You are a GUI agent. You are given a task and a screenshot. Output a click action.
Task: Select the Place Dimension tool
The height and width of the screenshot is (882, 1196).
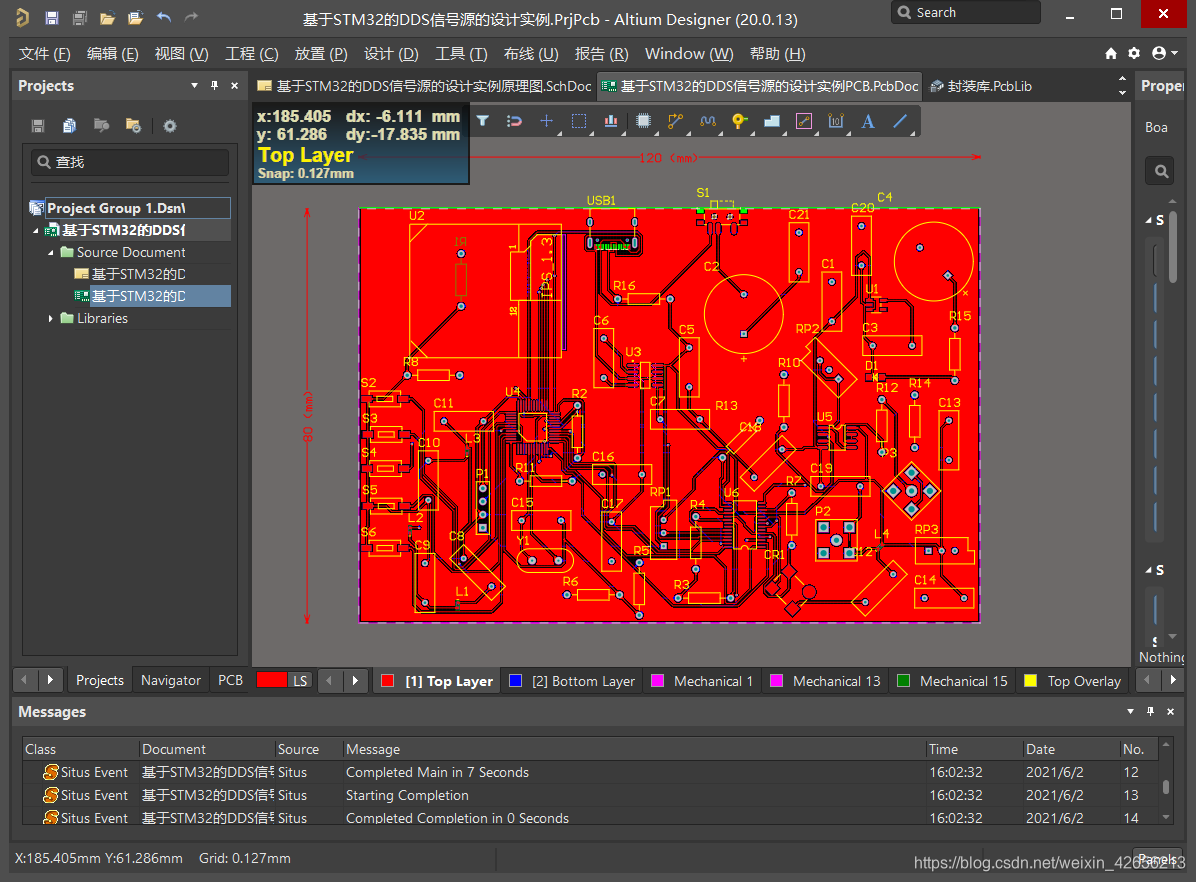click(x=836, y=121)
